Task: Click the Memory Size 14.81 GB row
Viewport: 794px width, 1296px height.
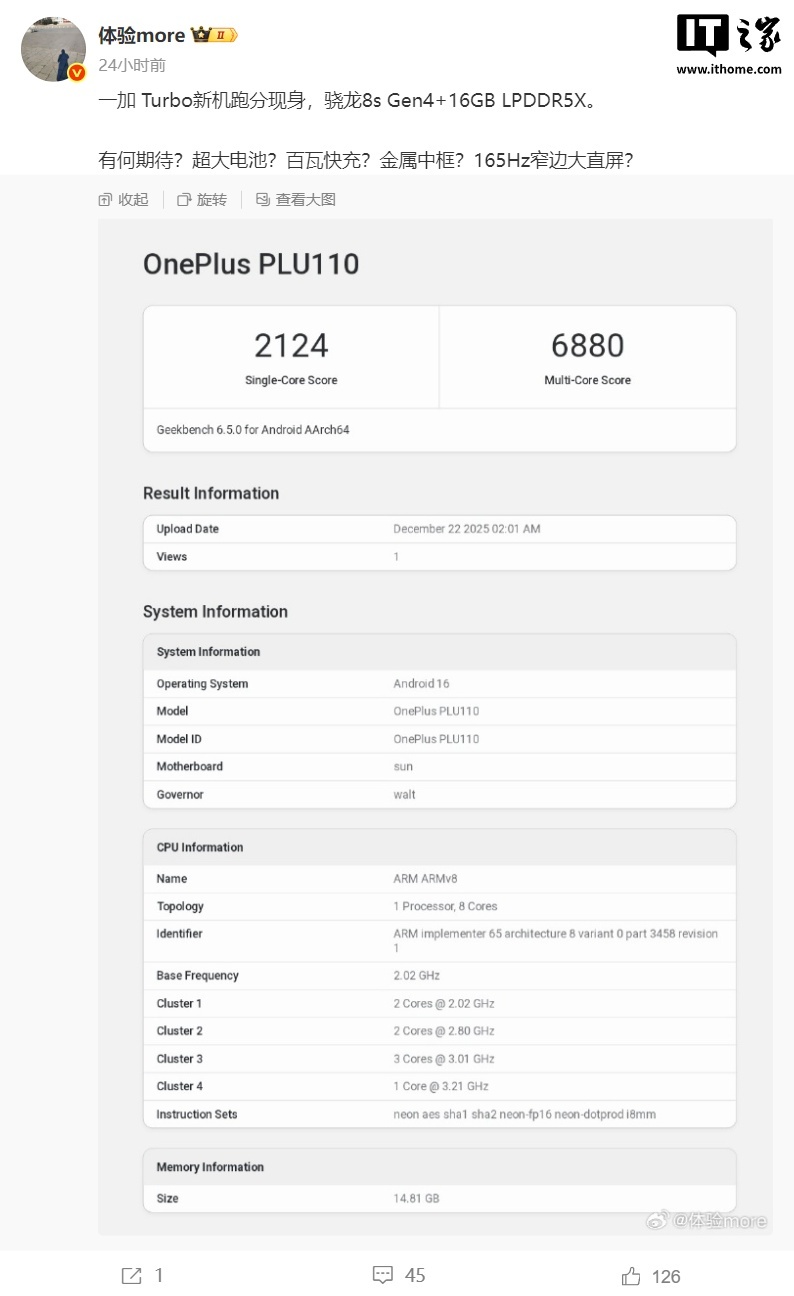Action: click(439, 1198)
